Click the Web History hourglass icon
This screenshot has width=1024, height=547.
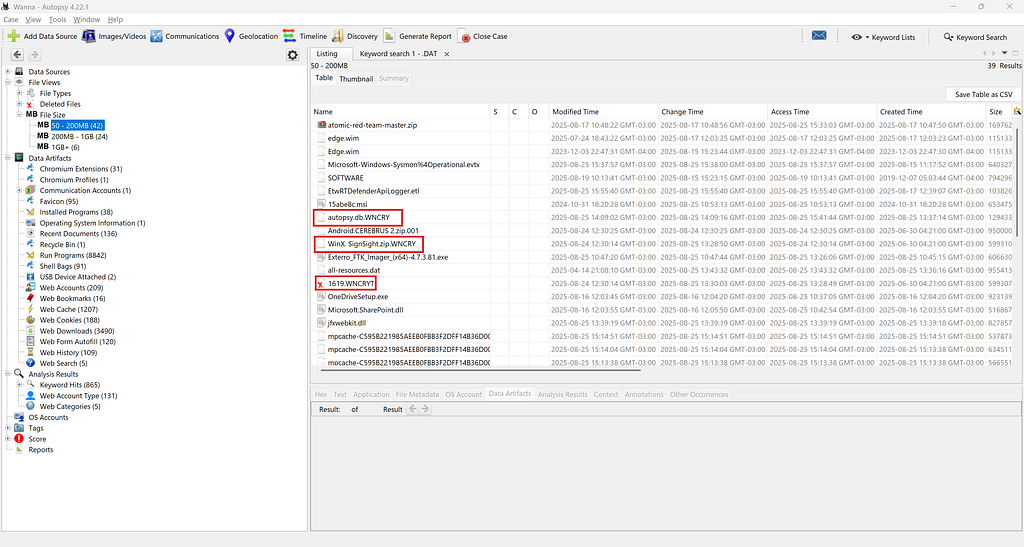pyautogui.click(x=30, y=352)
